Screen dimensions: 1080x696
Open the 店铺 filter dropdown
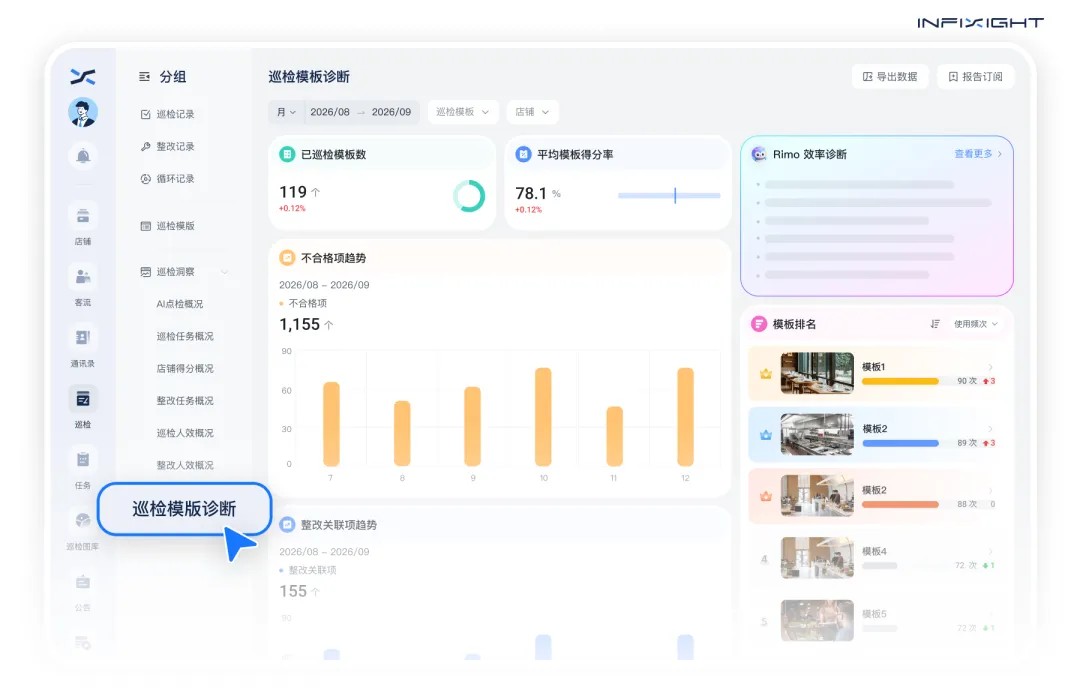(x=532, y=112)
